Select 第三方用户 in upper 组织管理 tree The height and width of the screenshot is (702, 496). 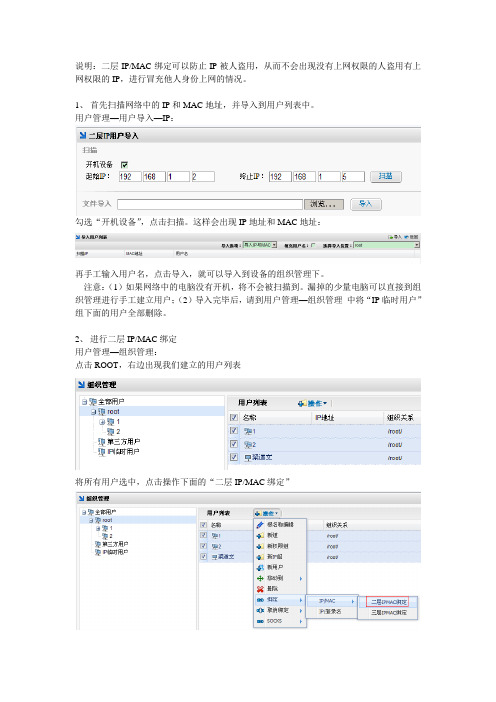tap(124, 441)
